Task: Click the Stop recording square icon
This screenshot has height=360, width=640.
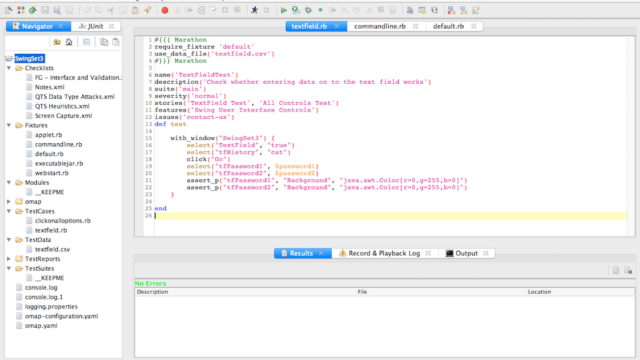Action: (225, 10)
